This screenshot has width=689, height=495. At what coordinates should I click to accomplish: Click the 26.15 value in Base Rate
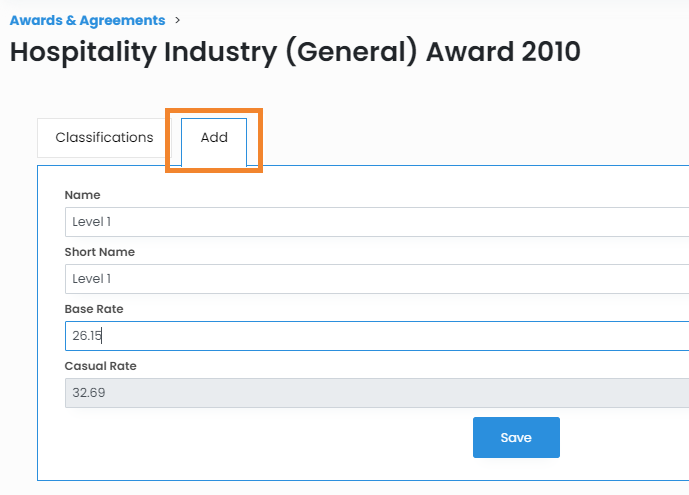[88, 336]
